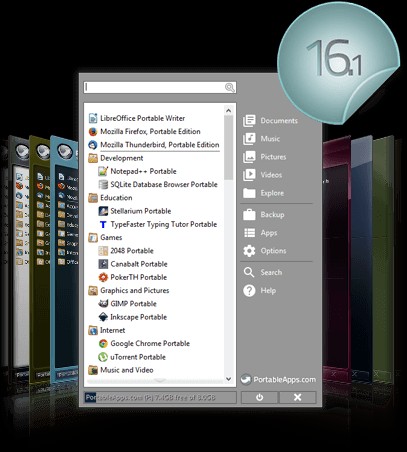Click the app list scrollbar thumb

tap(229, 148)
